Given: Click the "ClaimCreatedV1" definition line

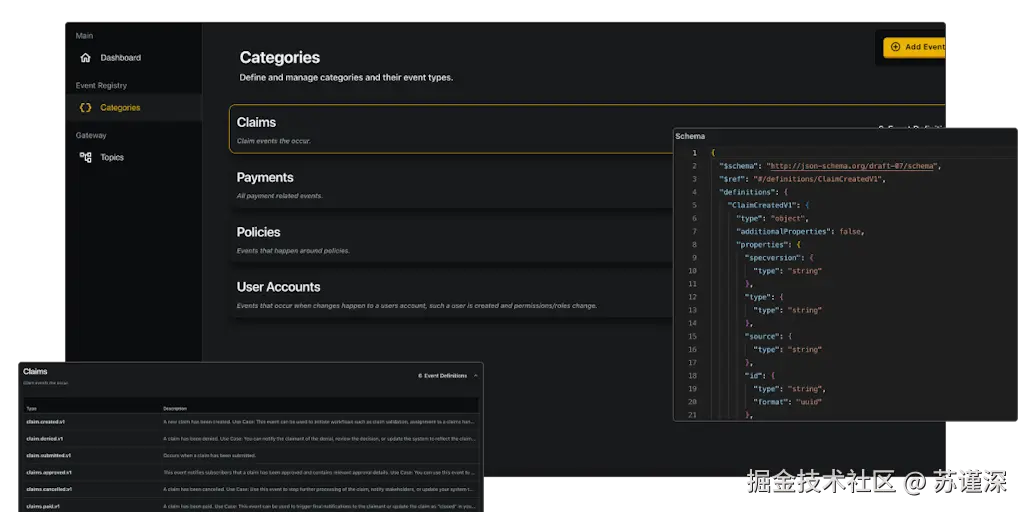Looking at the screenshot, I should coord(767,205).
